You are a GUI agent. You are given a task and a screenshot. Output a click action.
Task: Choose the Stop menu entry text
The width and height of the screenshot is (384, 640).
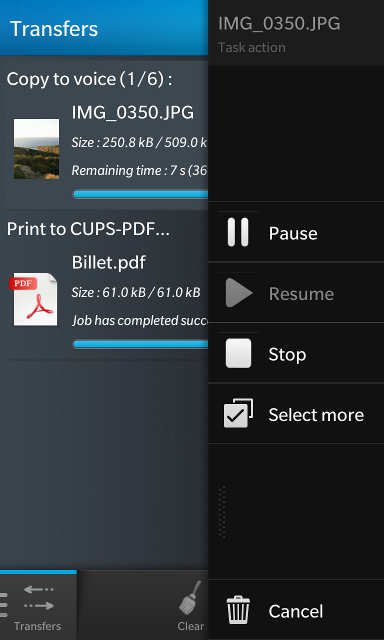[287, 354]
